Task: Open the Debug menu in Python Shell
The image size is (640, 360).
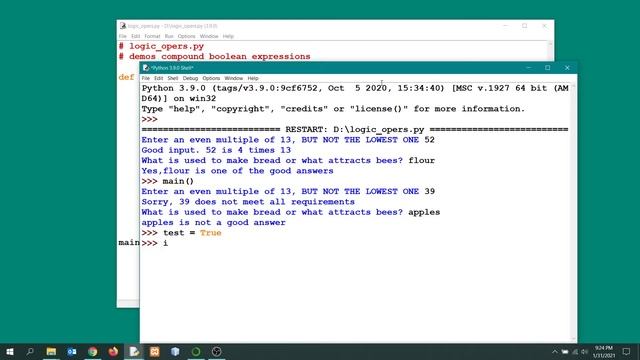Action: 190,78
